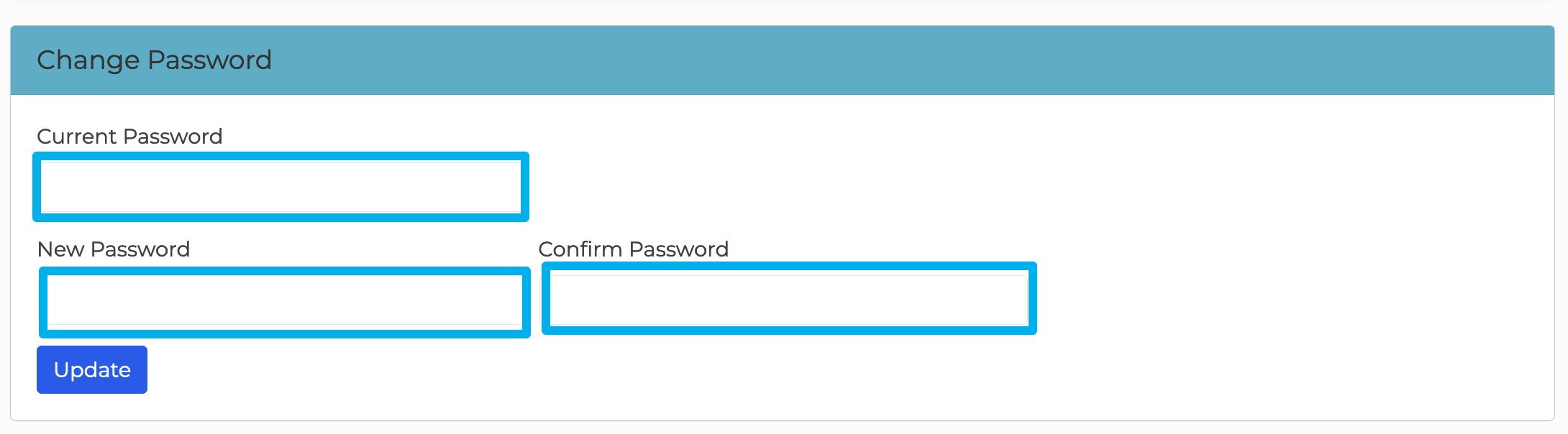Click the Current Password label
1568x434 pixels.
(x=129, y=137)
